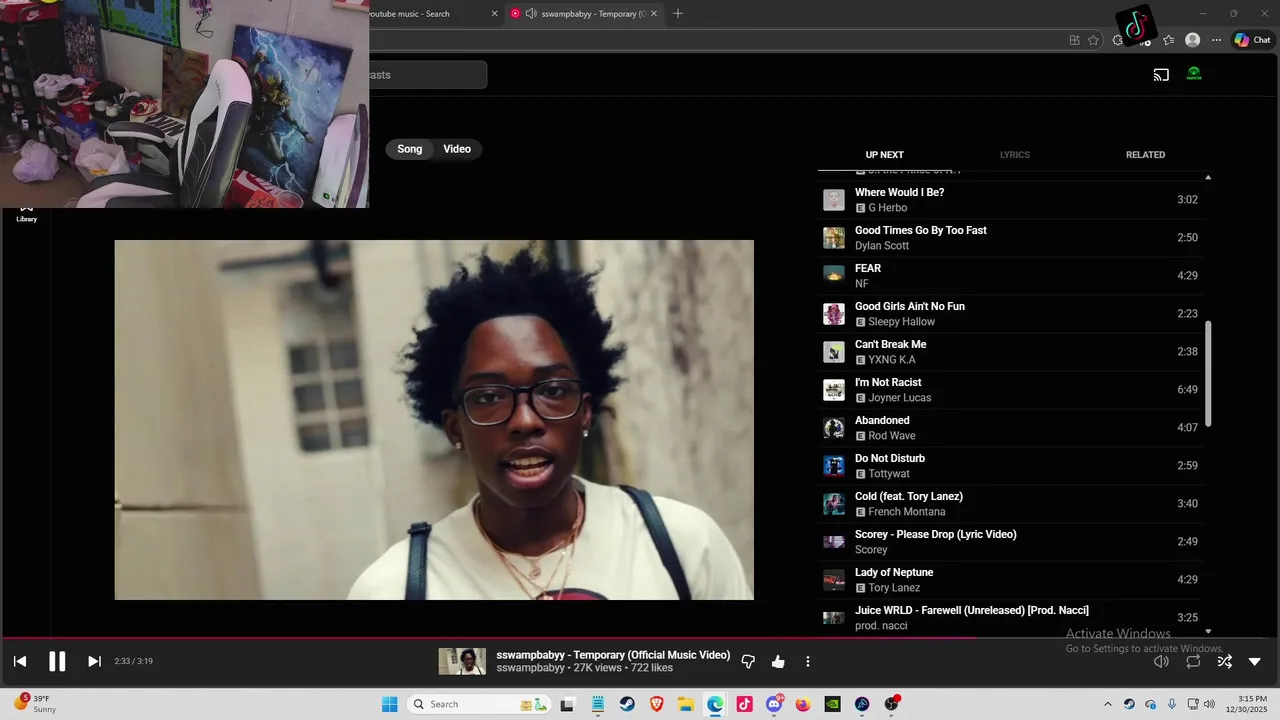Viewport: 1280px width, 720px height.
Task: Play Cold (feat. Tory Lanez) from the queue
Action: click(1010, 504)
